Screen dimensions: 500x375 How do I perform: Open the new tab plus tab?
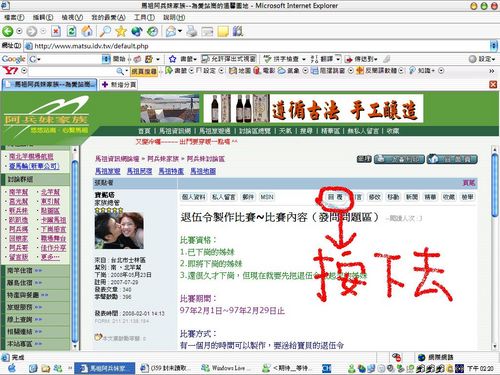[119, 84]
